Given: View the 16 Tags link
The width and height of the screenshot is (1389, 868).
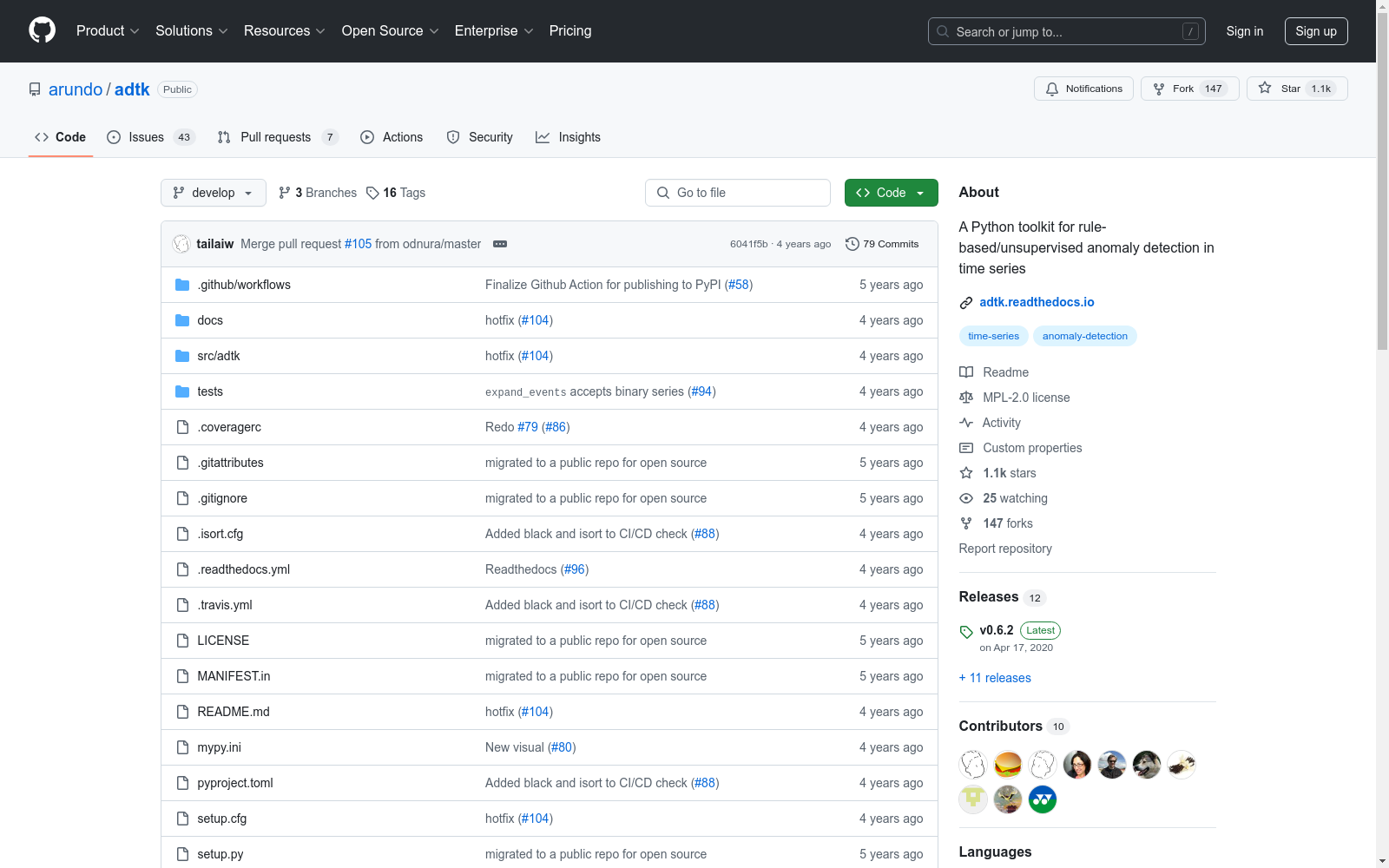Looking at the screenshot, I should pos(396,193).
